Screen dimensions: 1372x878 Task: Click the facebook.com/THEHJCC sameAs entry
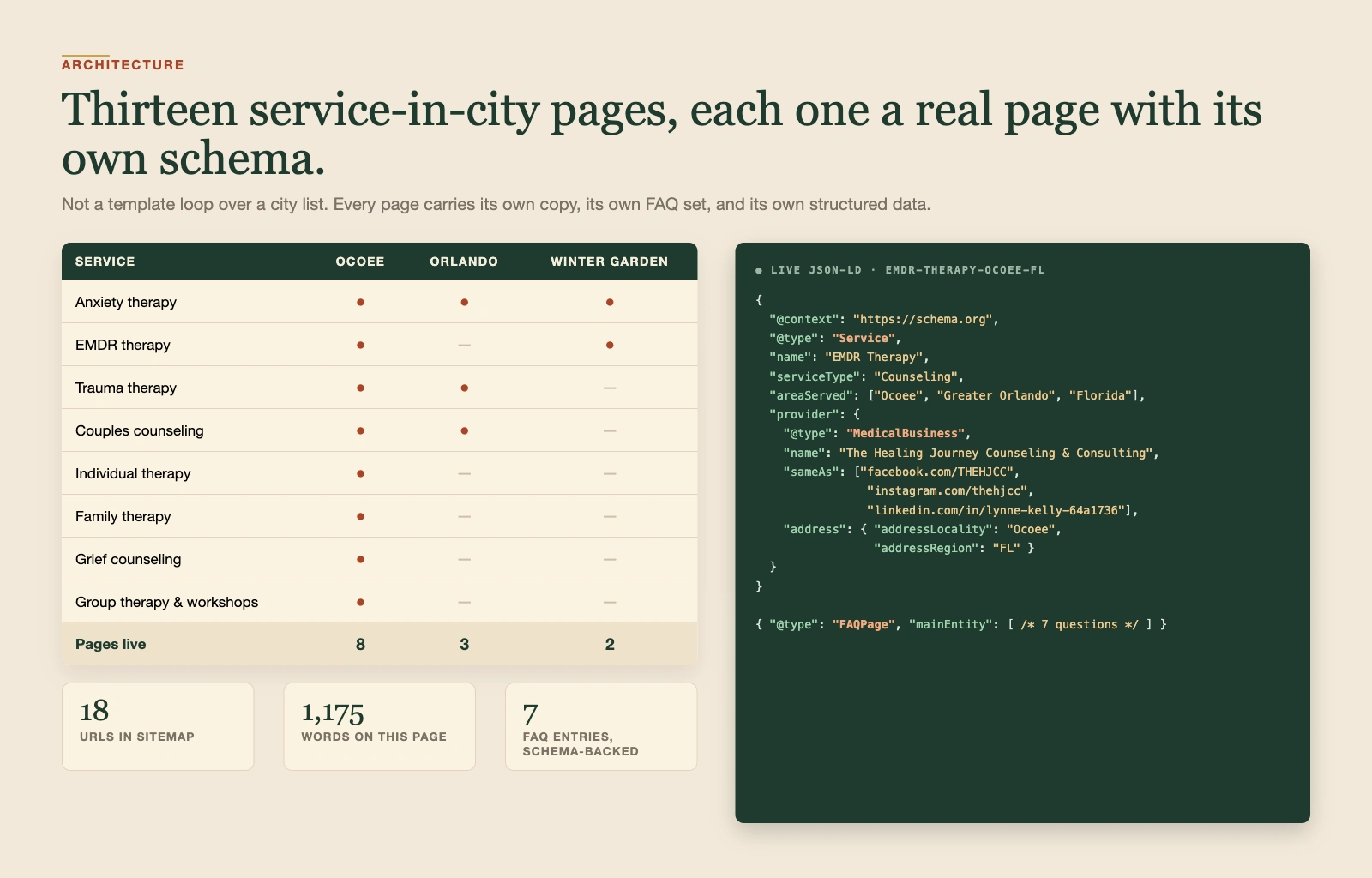tap(937, 472)
